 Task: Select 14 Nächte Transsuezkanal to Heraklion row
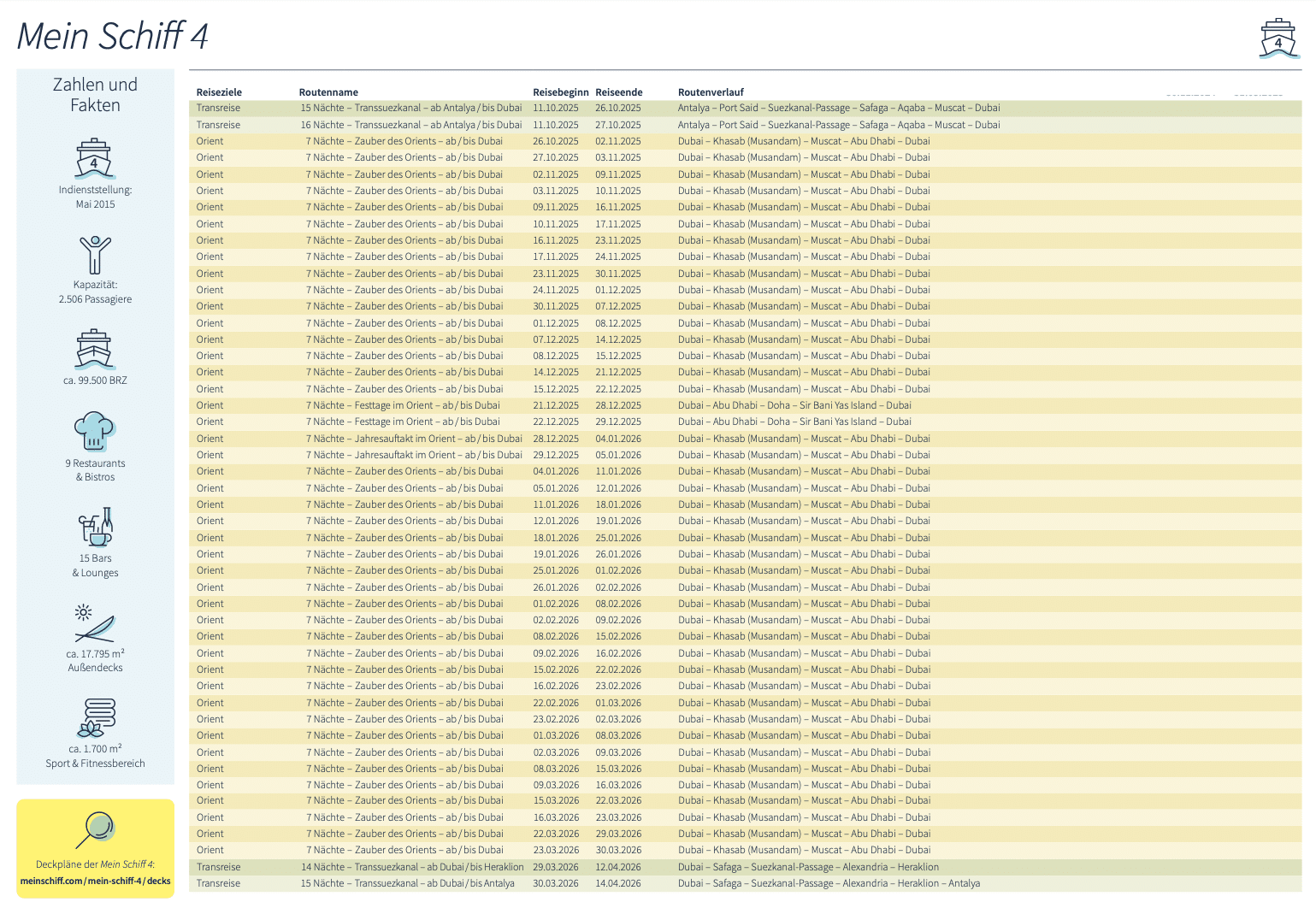tap(411, 867)
